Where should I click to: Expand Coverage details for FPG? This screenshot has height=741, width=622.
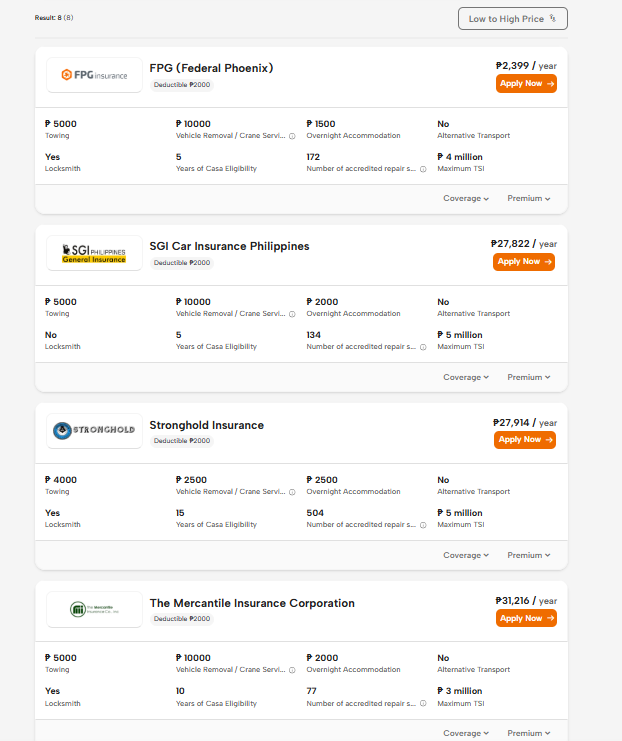[x=466, y=198]
